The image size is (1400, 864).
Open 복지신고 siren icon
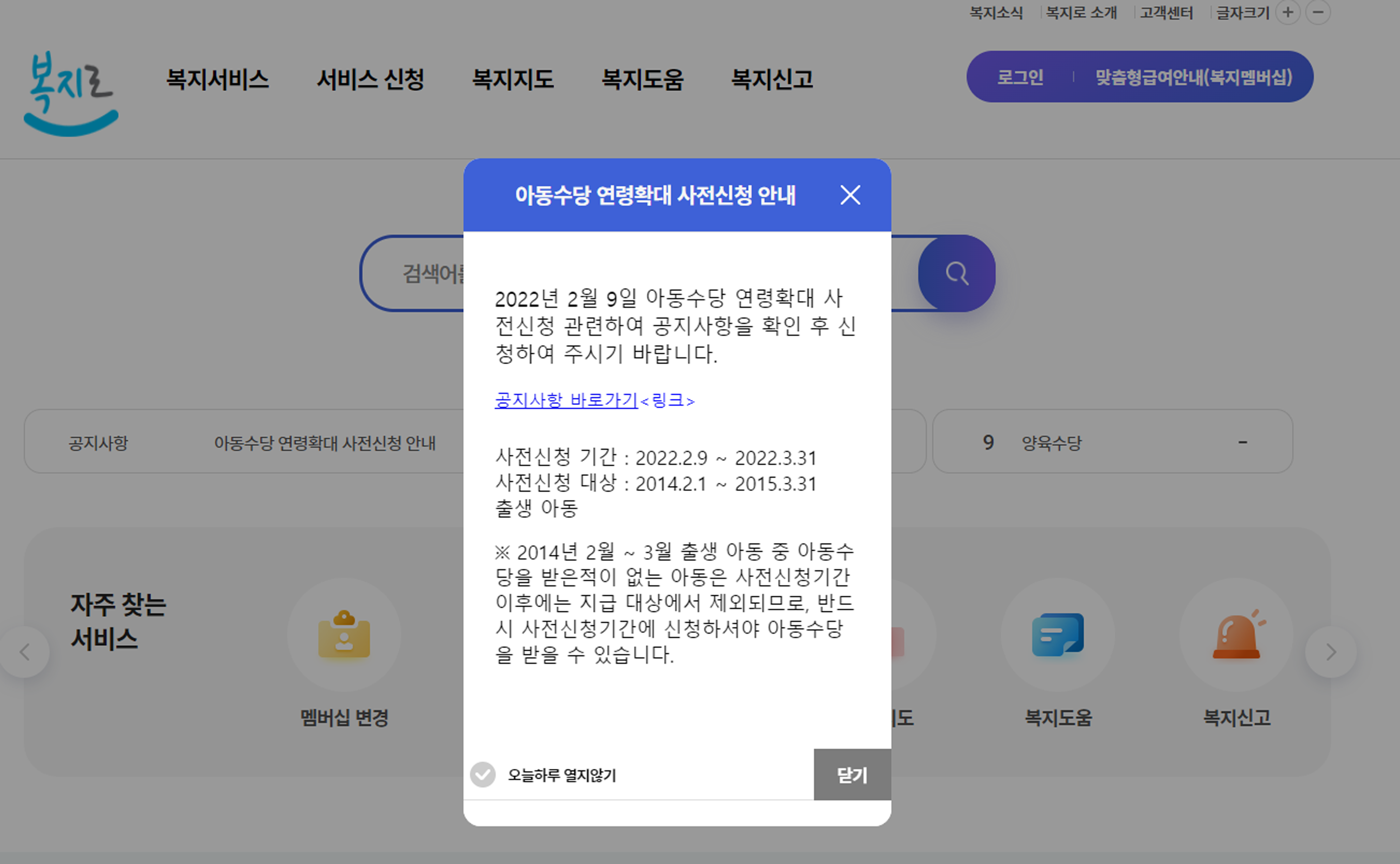click(1236, 634)
